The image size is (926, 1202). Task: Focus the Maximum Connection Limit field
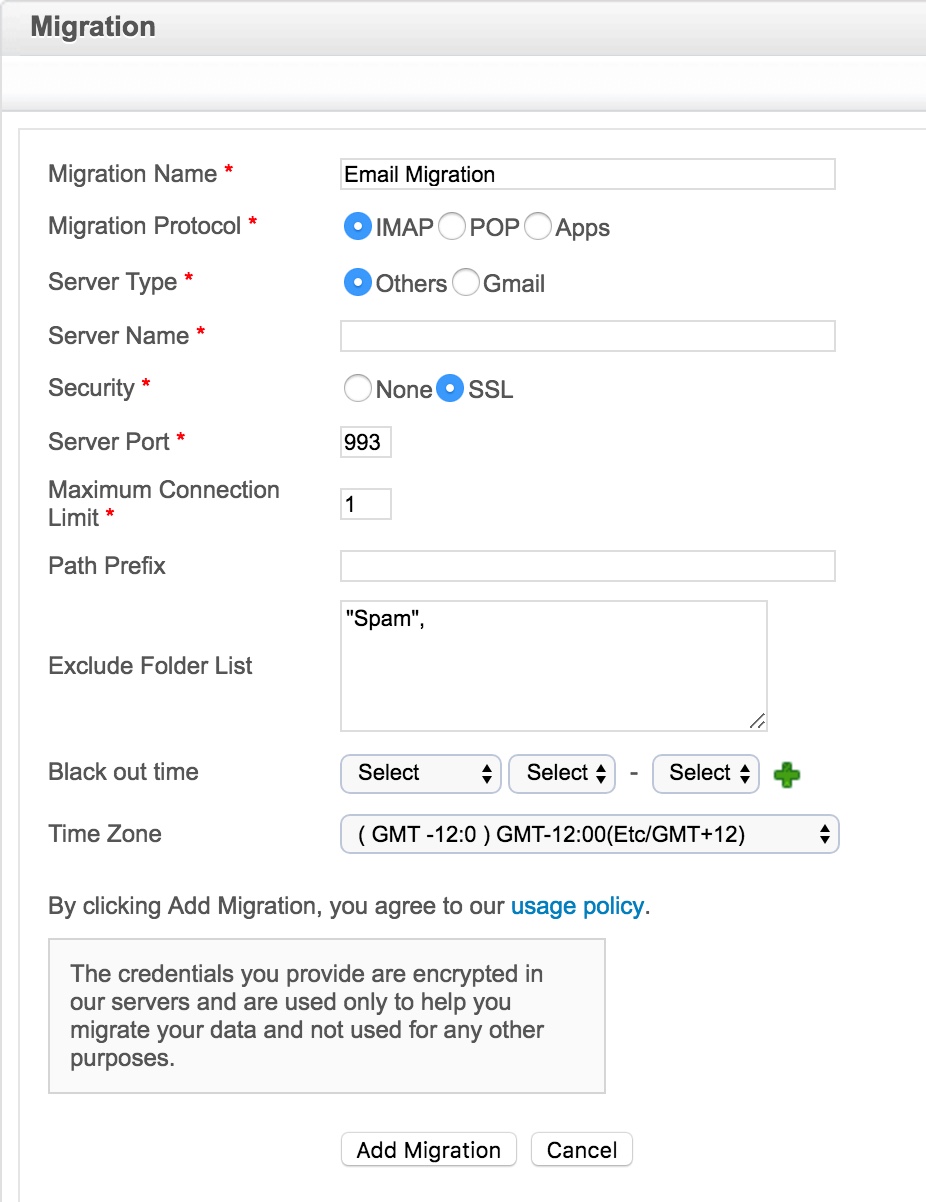pyautogui.click(x=365, y=504)
